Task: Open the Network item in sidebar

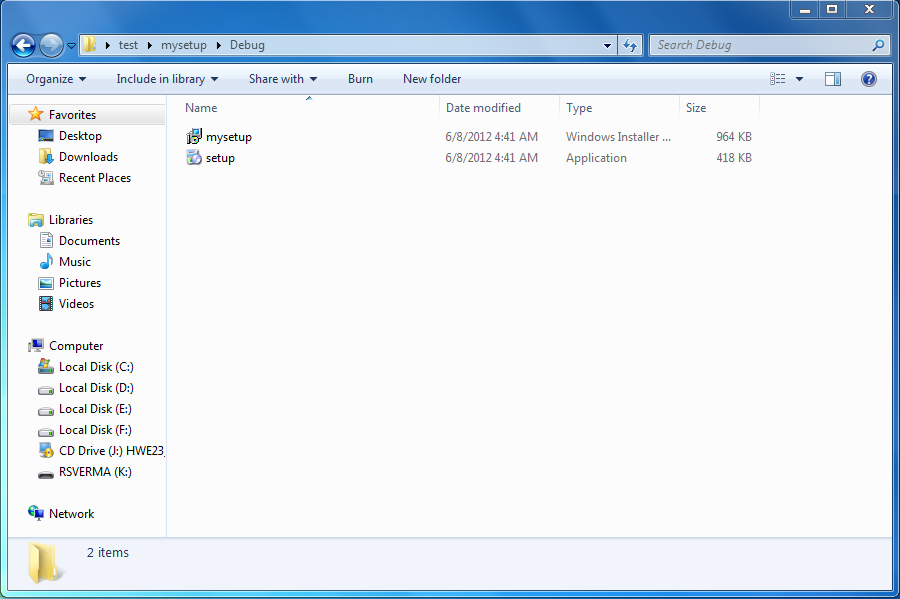Action: [71, 513]
